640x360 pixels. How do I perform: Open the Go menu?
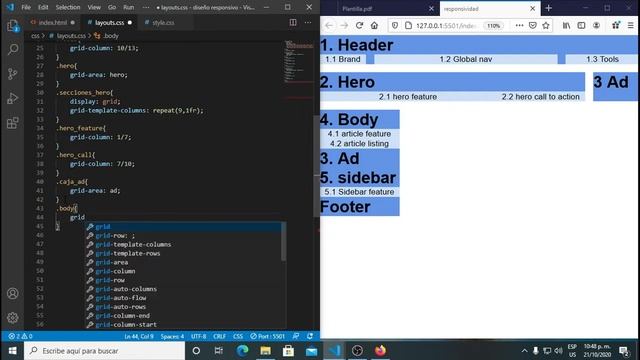pos(112,7)
